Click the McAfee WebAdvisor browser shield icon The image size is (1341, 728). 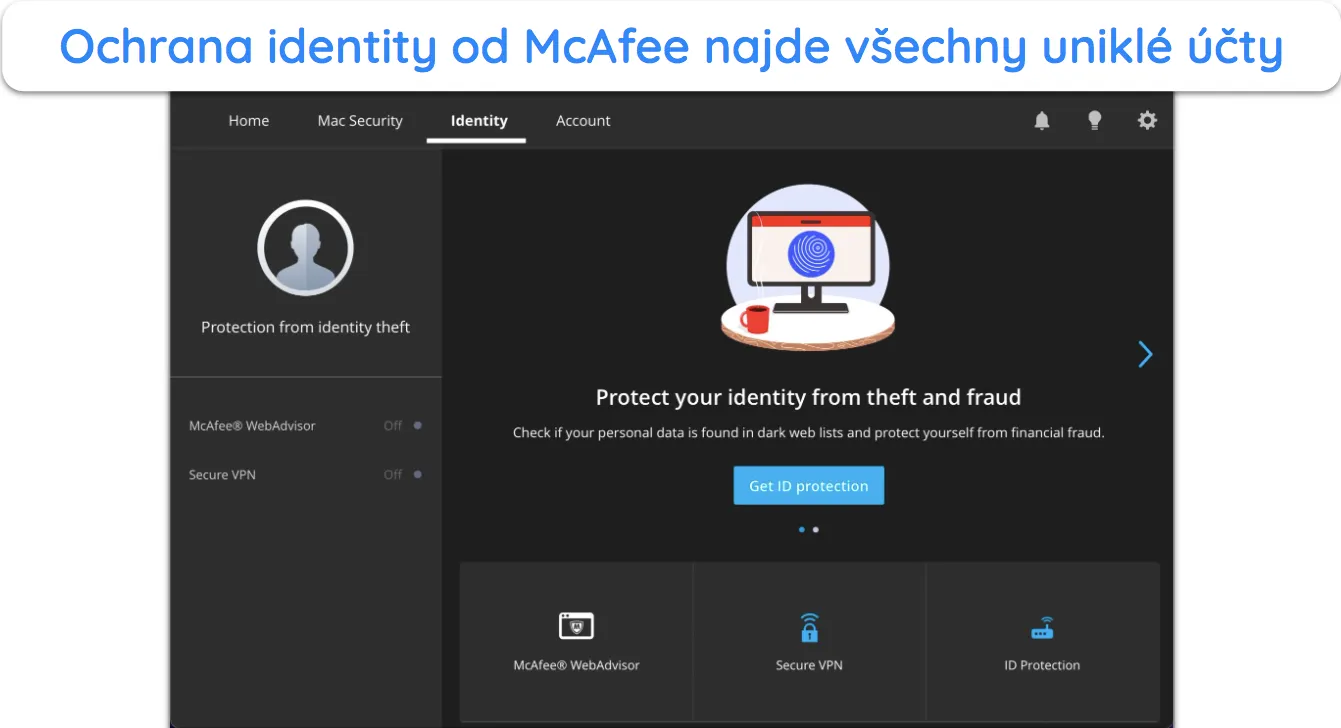[x=576, y=626]
